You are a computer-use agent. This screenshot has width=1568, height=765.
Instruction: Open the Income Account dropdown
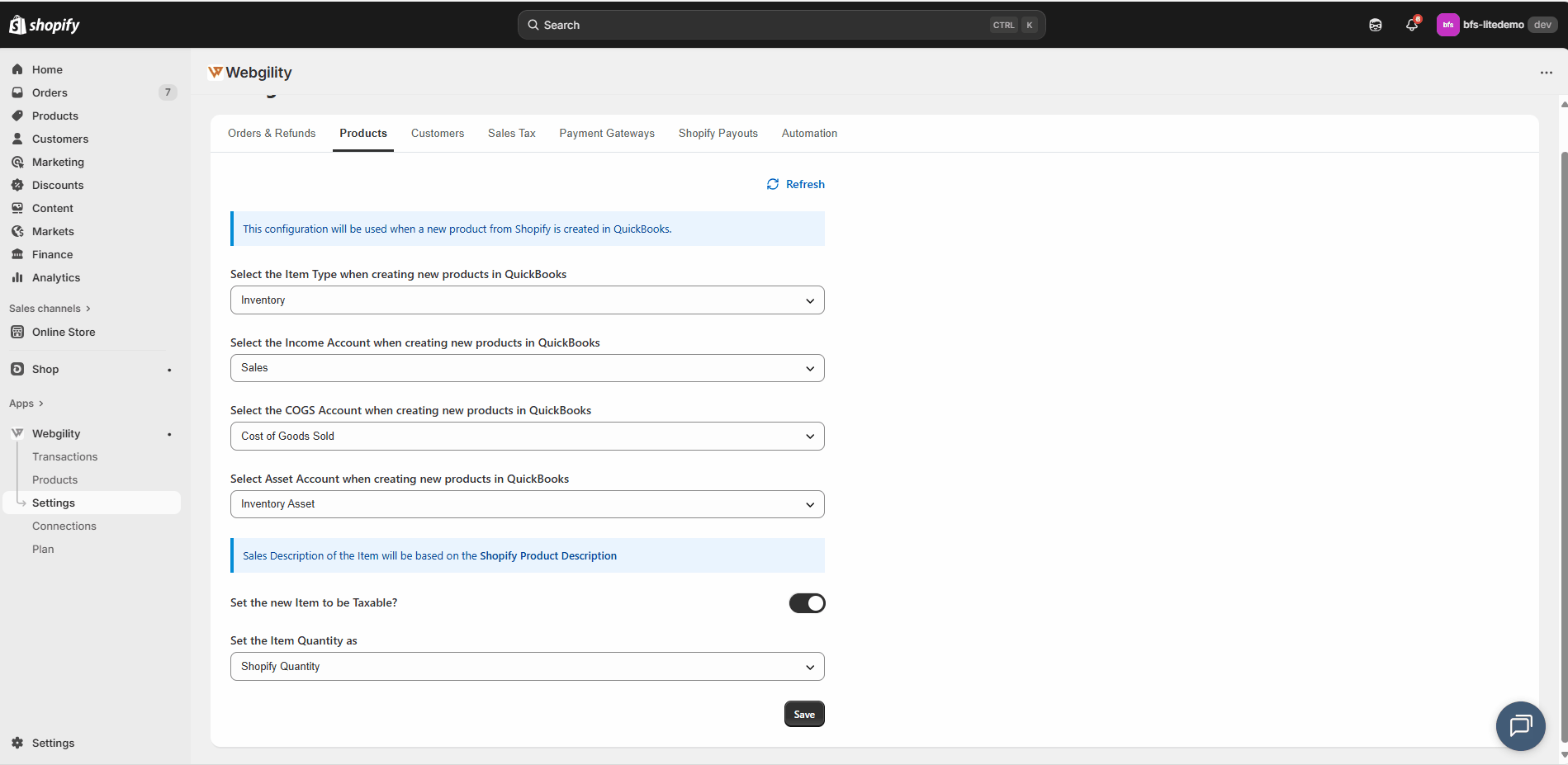[x=527, y=368]
